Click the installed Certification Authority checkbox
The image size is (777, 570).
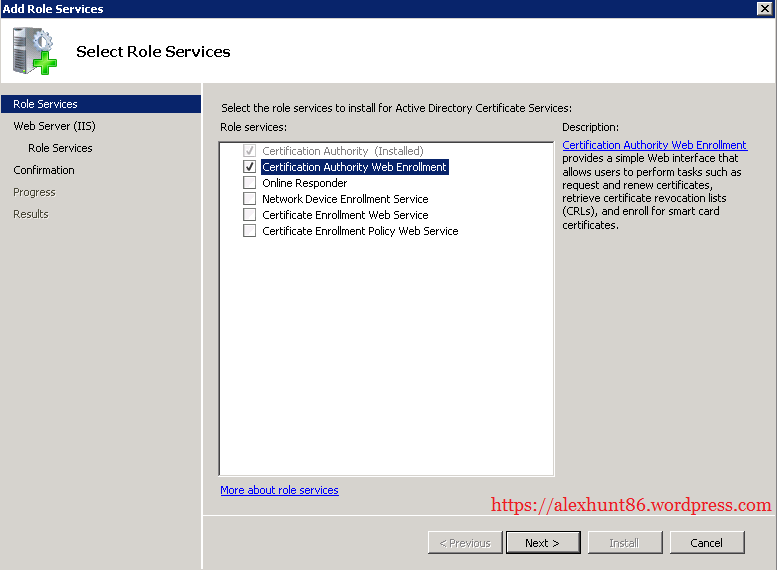249,150
